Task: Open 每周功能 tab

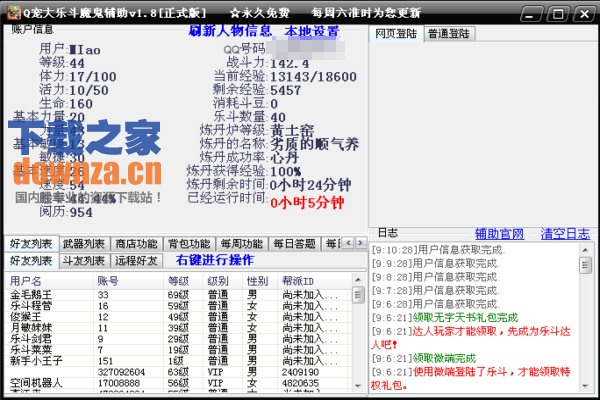Action: tap(241, 243)
